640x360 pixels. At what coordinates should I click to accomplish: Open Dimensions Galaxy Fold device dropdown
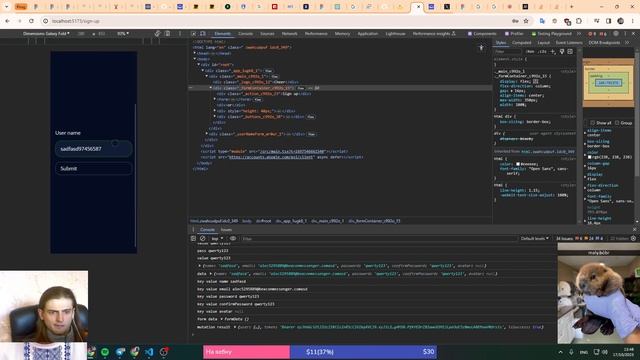(x=46, y=33)
